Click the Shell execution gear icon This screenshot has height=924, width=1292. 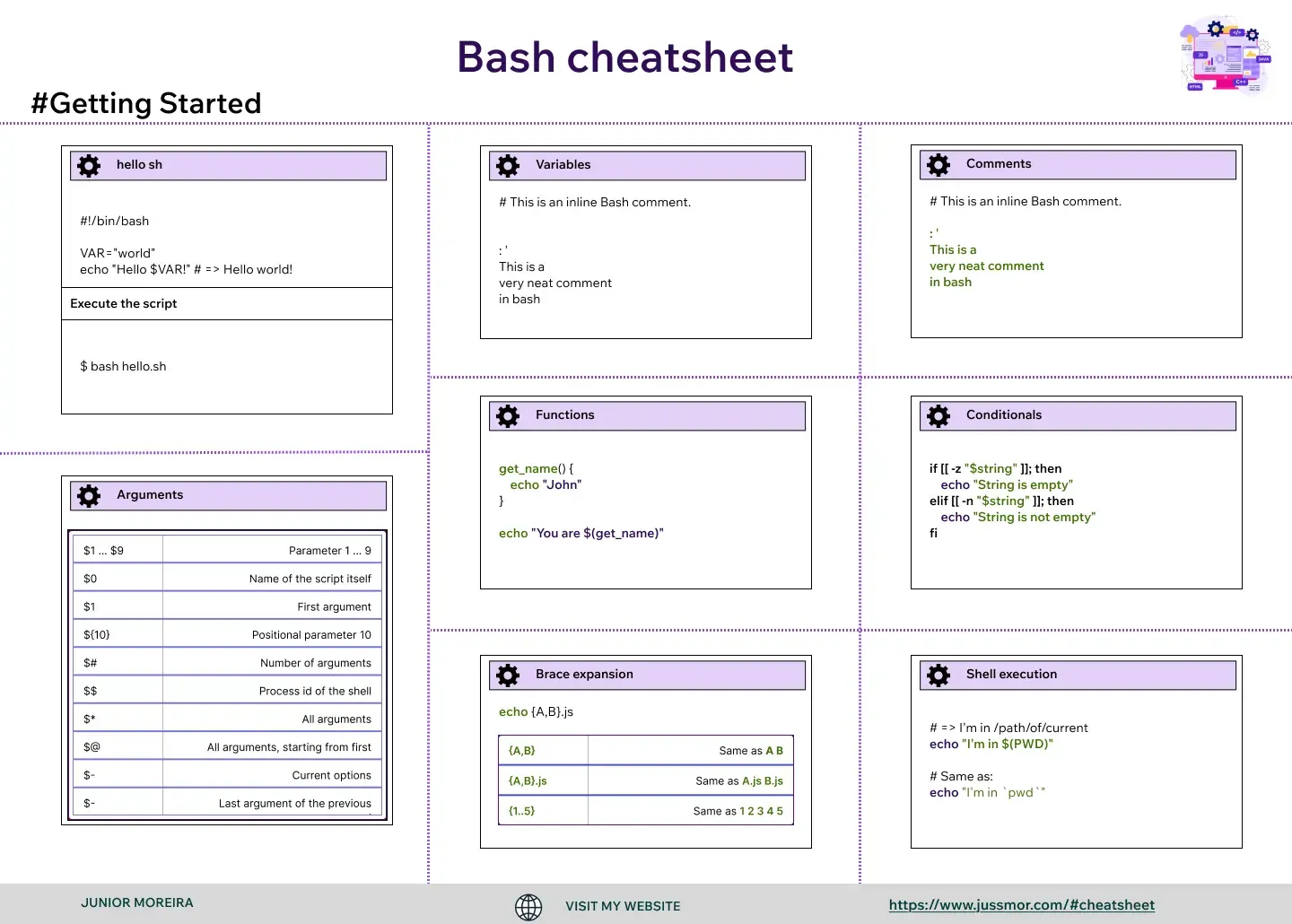[938, 676]
